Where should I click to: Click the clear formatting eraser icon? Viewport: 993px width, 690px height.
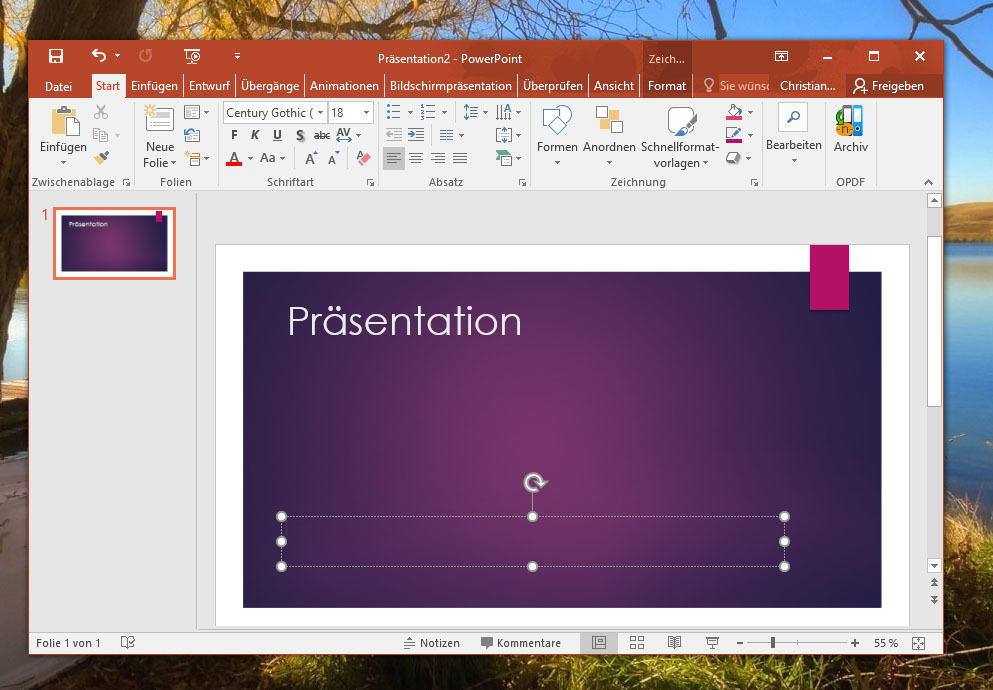coord(363,158)
